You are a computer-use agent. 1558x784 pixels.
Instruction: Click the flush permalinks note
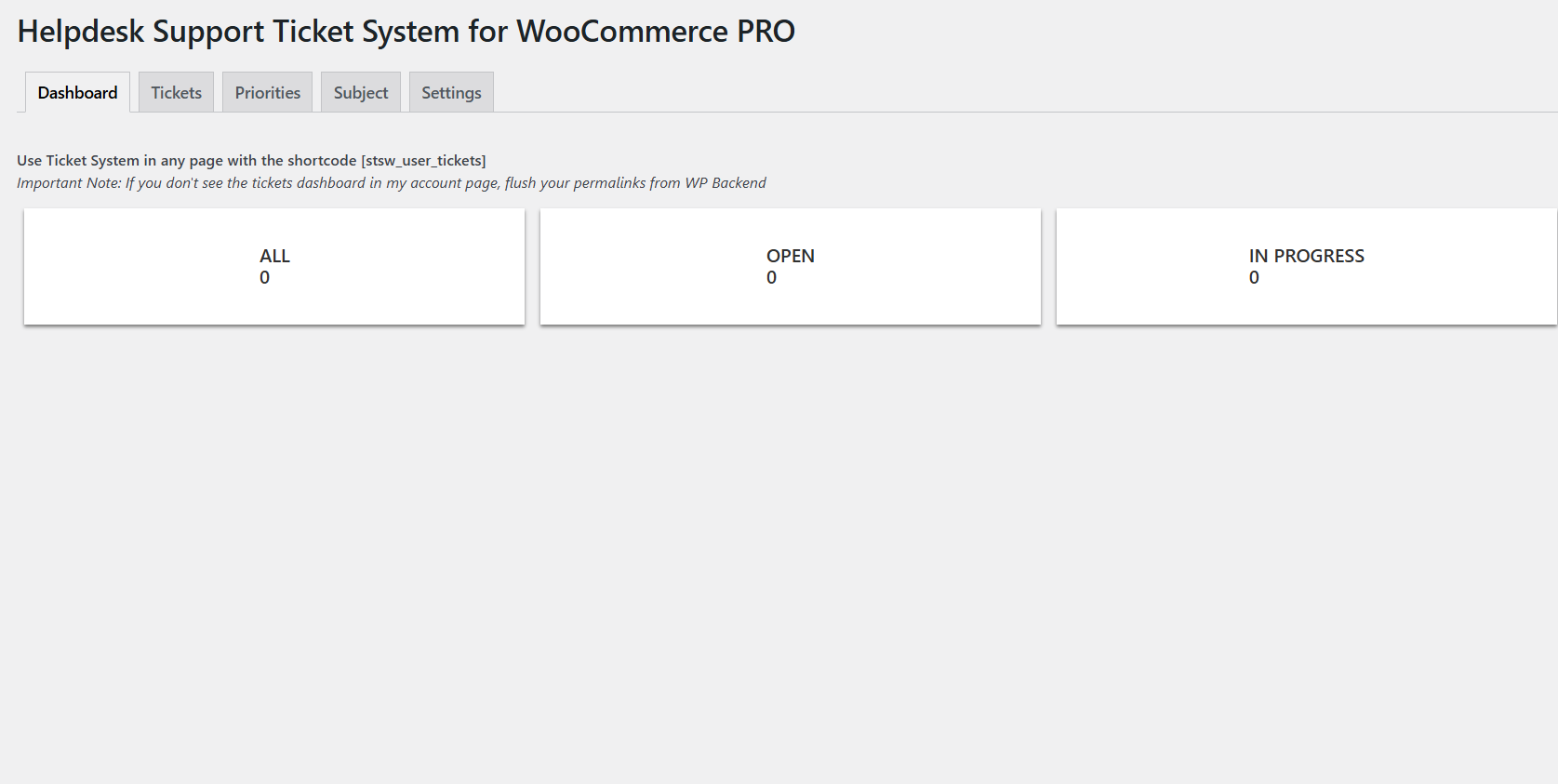point(391,182)
